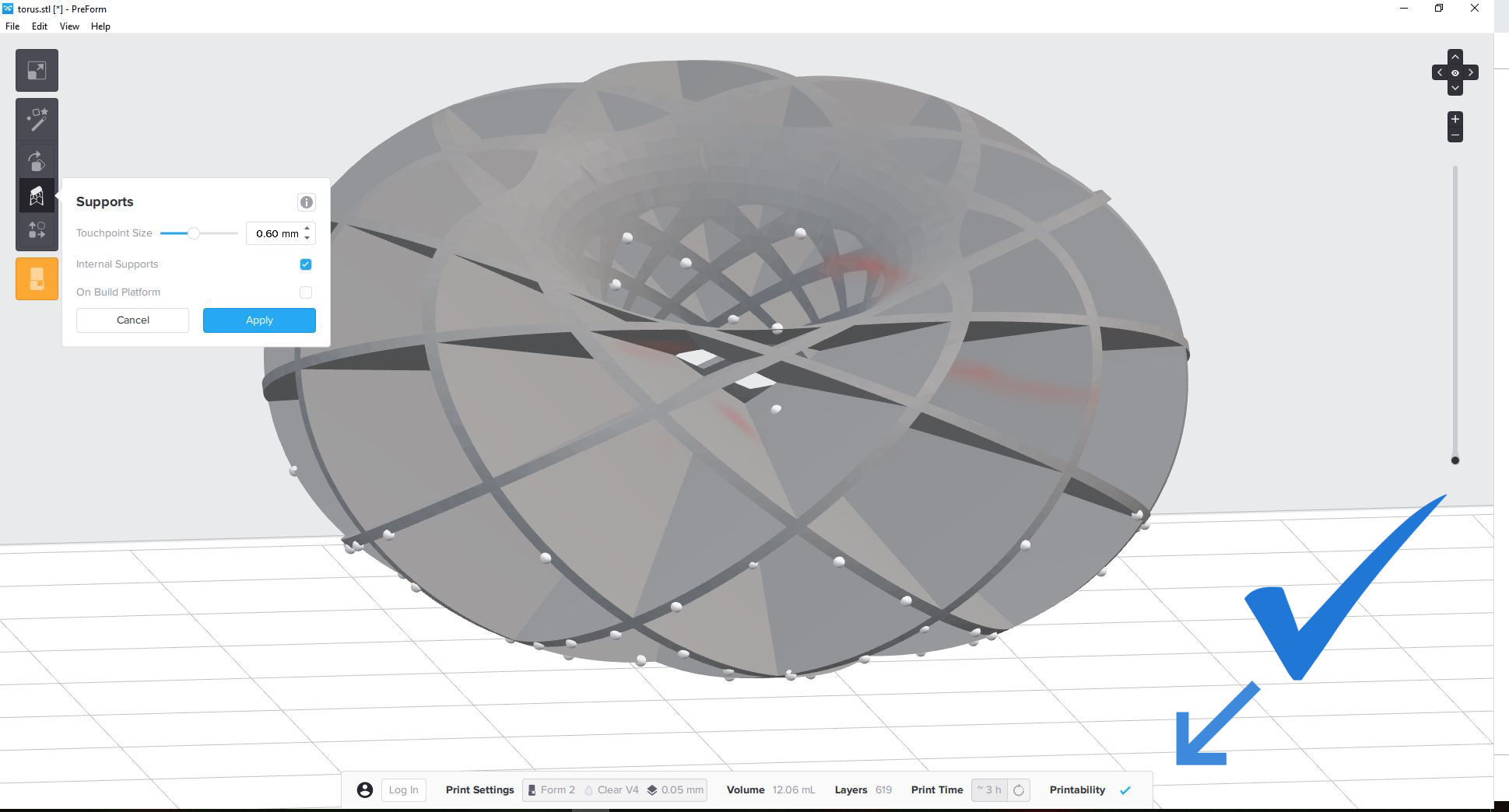The height and width of the screenshot is (812, 1509).
Task: Open the File menu
Action: pyautogui.click(x=12, y=26)
